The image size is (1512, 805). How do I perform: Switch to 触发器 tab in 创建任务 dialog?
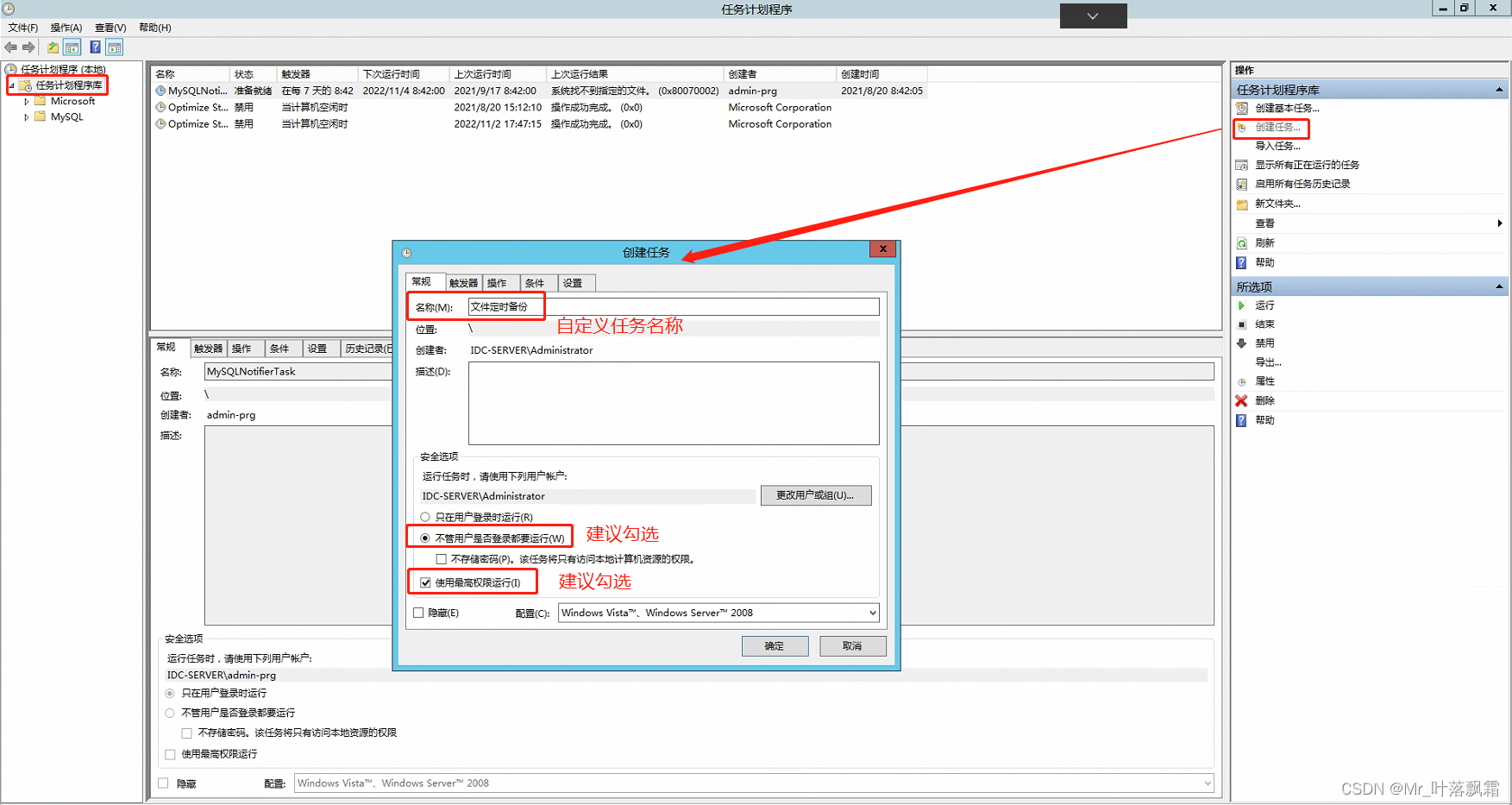coord(463,283)
